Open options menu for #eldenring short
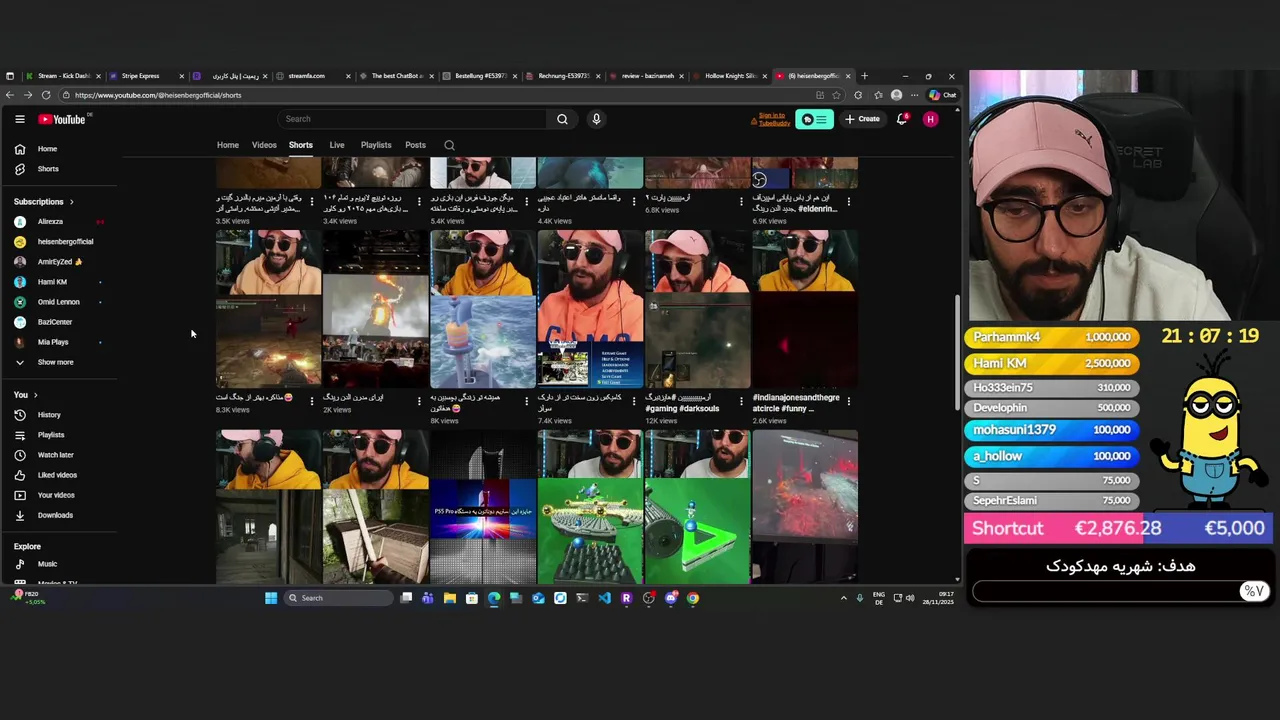This screenshot has height=720, width=1280. pos(849,202)
